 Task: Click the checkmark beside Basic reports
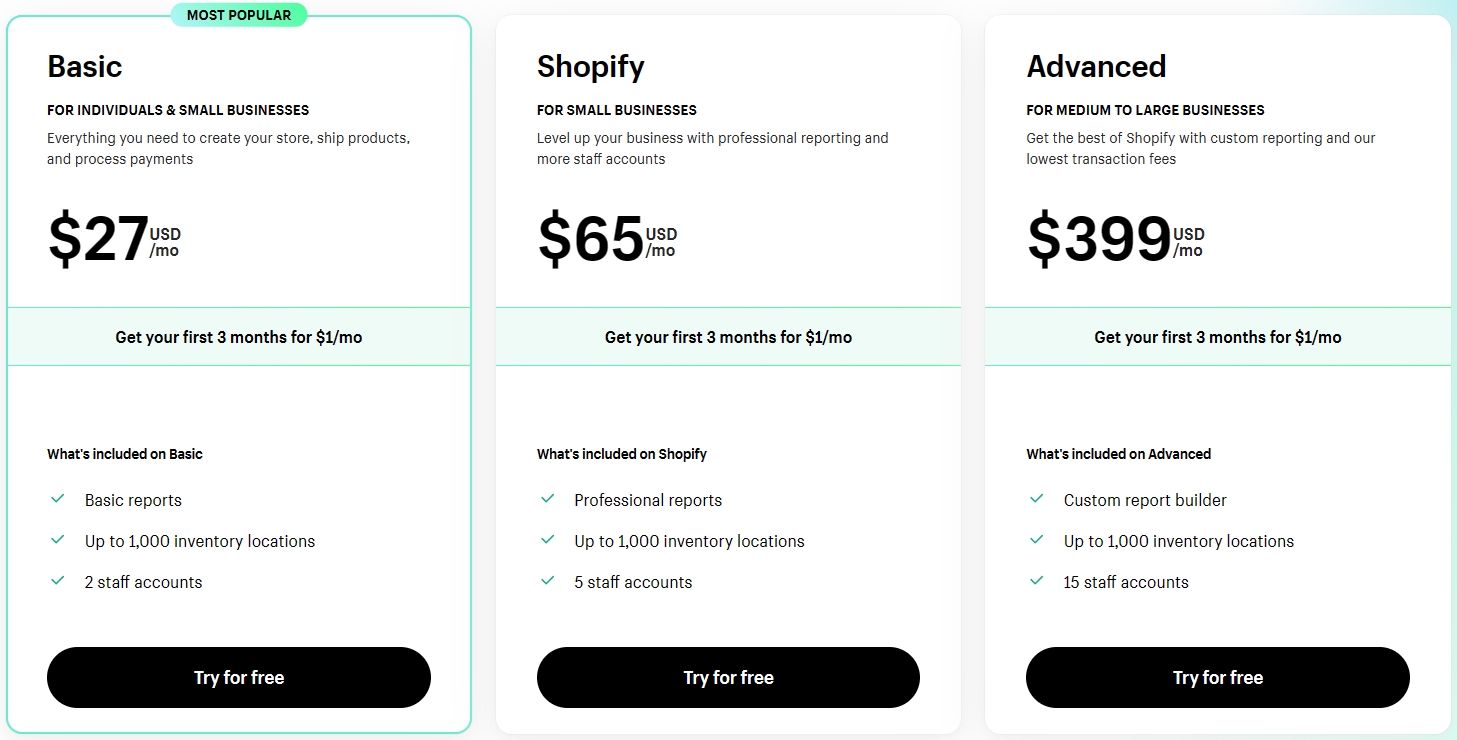[x=57, y=500]
